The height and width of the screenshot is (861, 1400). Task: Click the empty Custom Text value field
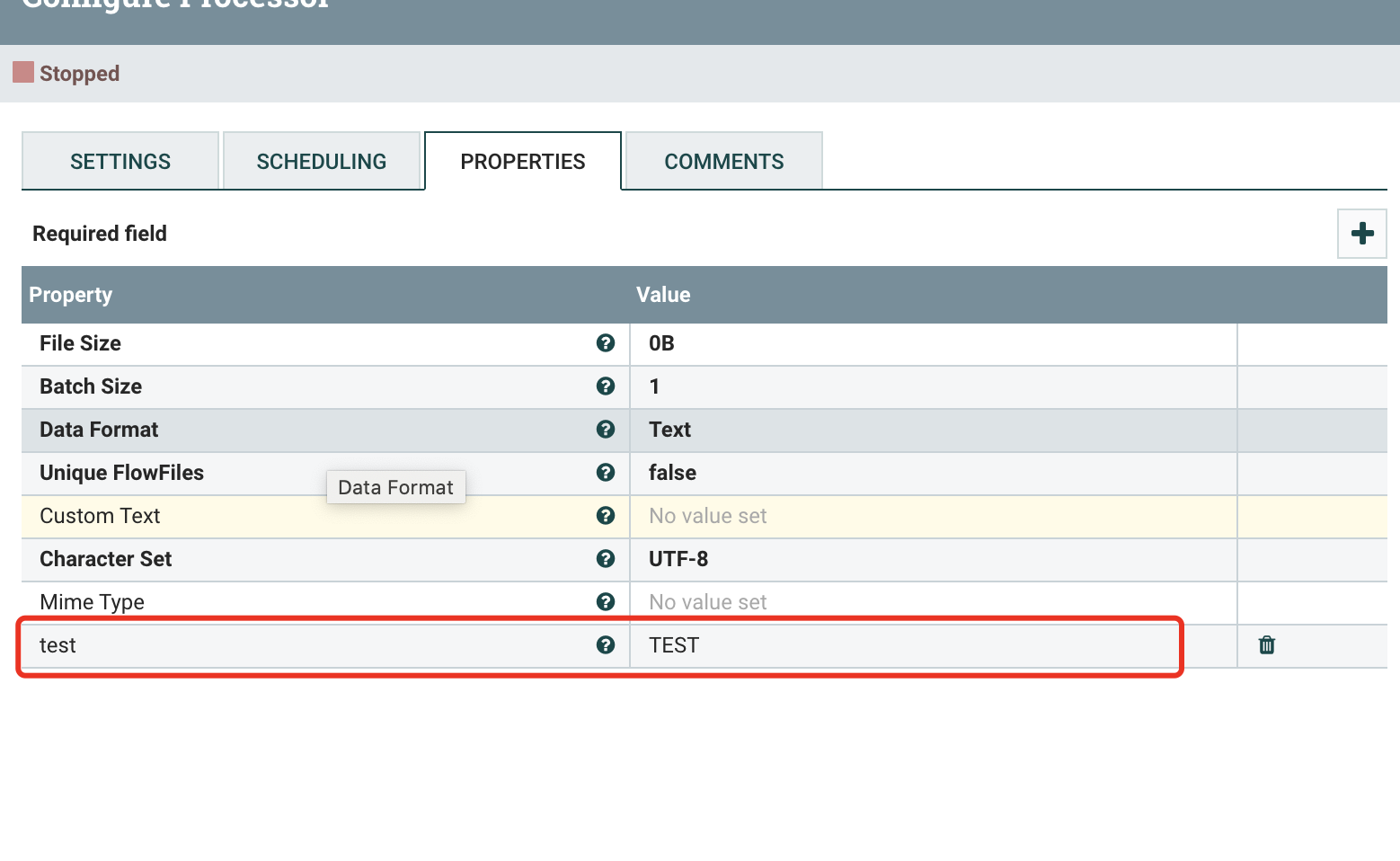[x=933, y=516]
